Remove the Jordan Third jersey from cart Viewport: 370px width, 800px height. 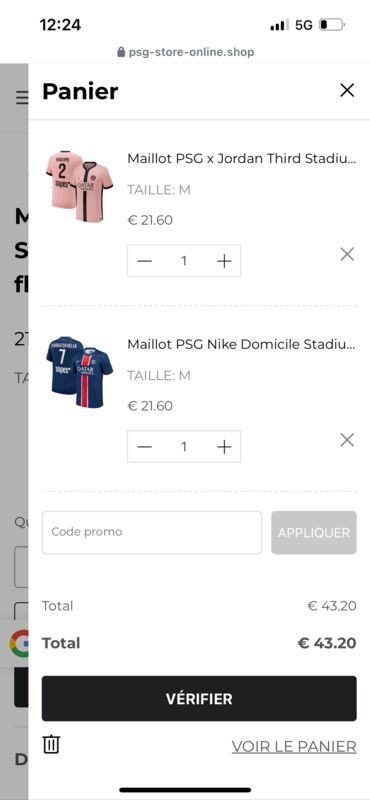[x=347, y=254]
